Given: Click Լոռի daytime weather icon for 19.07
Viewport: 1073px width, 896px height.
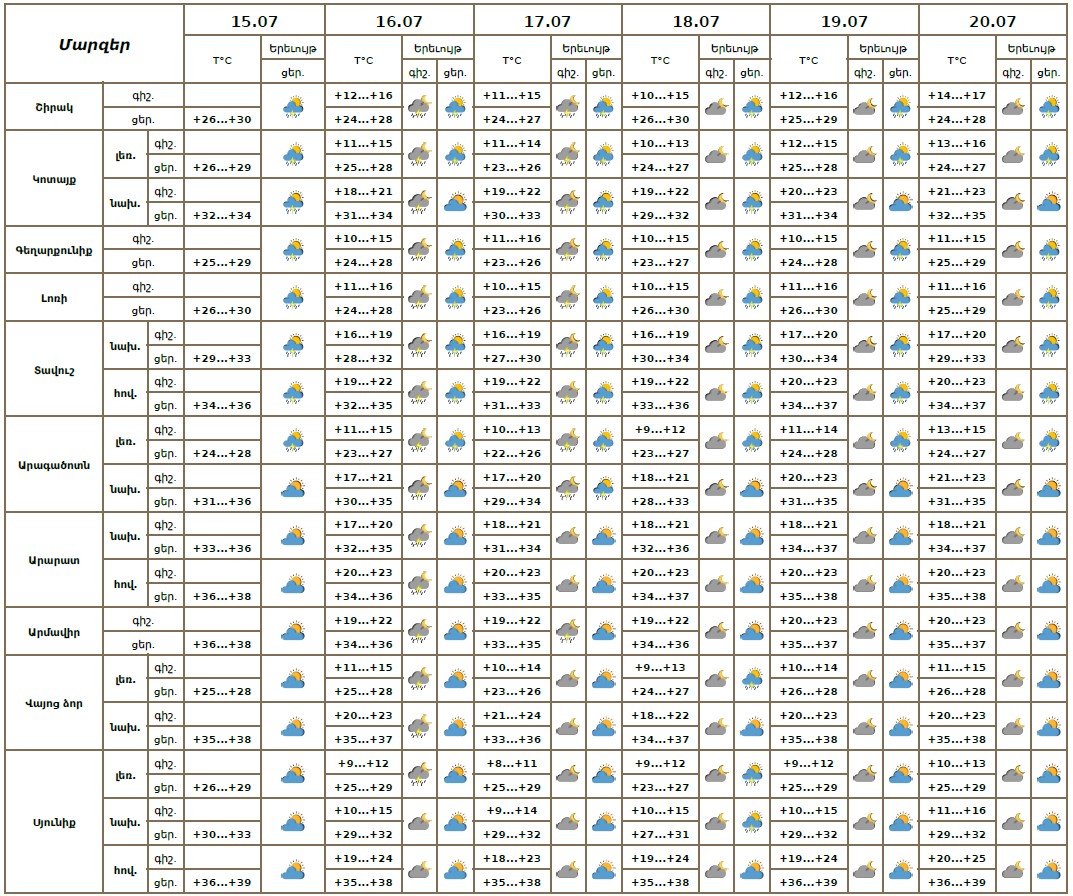Looking at the screenshot, I should pos(900,298).
